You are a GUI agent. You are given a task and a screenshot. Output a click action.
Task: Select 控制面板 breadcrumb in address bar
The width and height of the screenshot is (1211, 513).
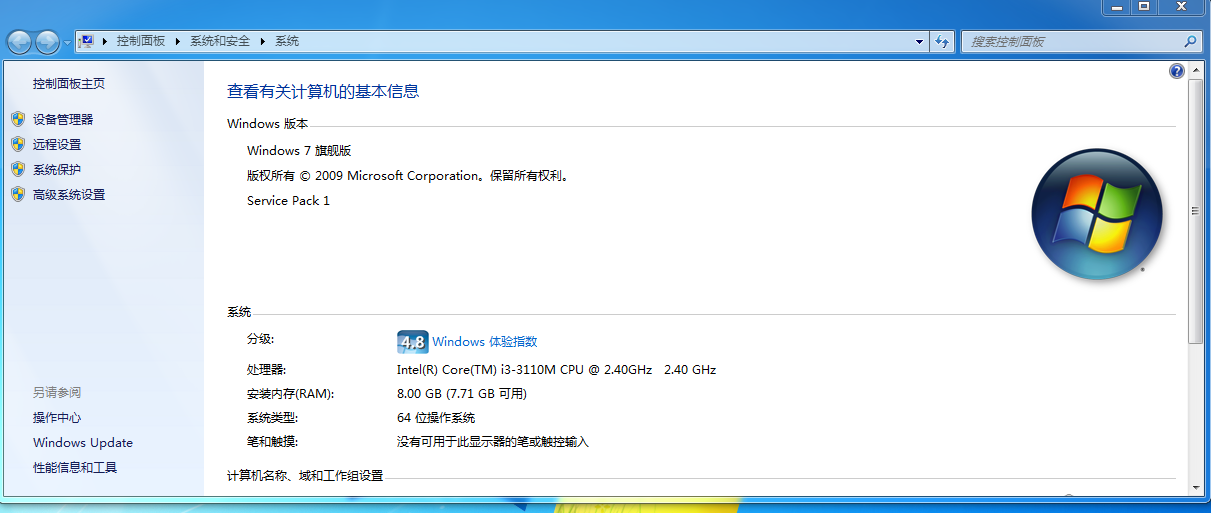[x=140, y=41]
